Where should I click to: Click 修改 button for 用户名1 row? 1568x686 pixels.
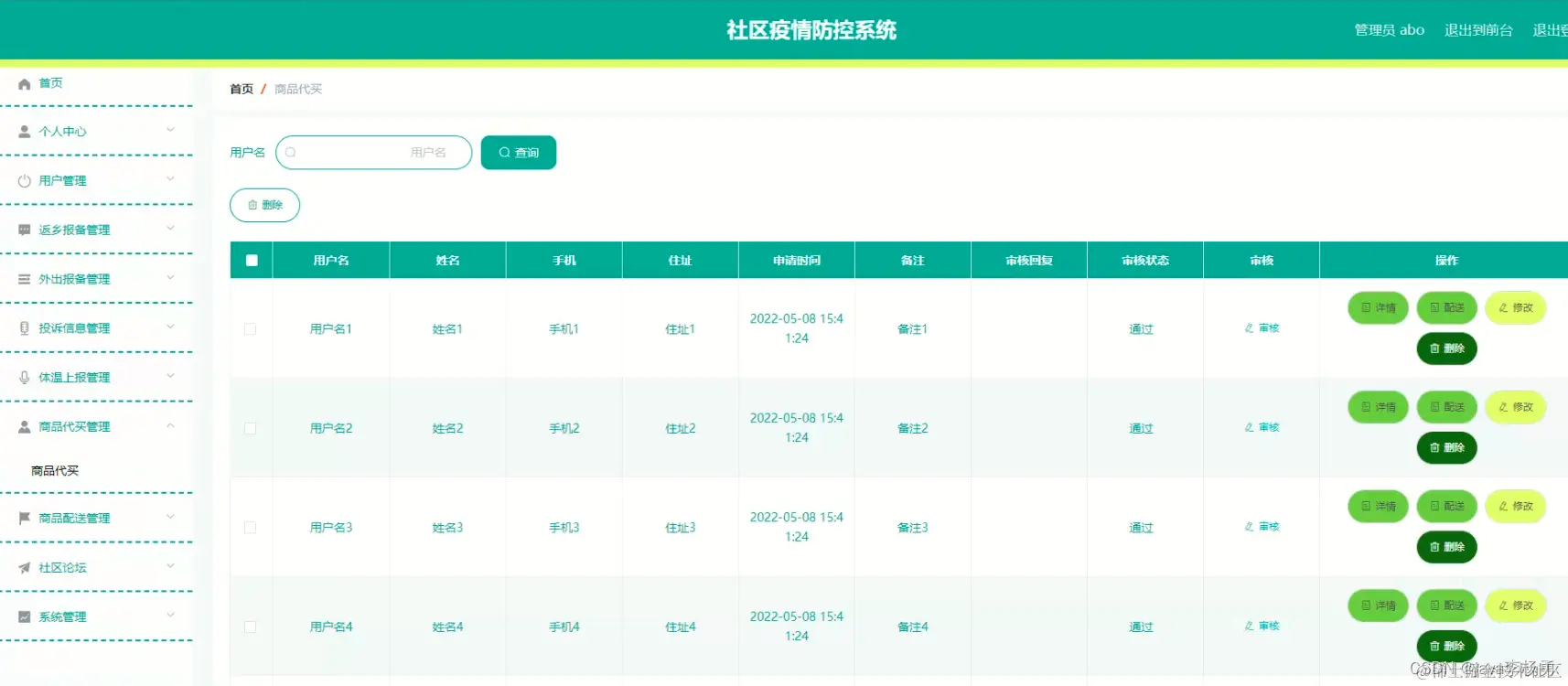(1515, 308)
